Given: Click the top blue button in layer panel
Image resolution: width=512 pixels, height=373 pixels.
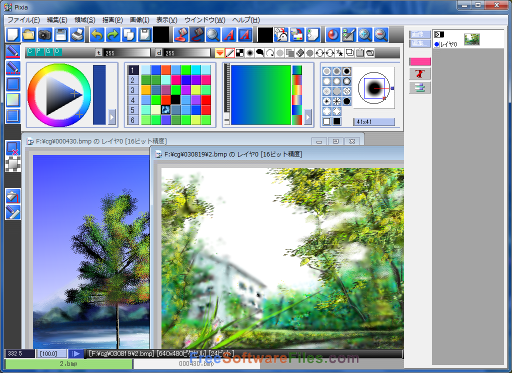Looking at the screenshot, I should (419, 34).
